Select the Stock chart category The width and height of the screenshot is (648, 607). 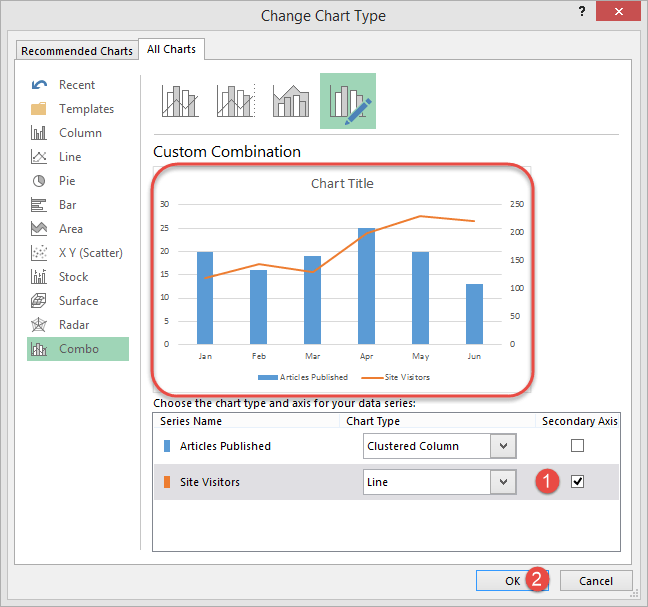(x=73, y=277)
